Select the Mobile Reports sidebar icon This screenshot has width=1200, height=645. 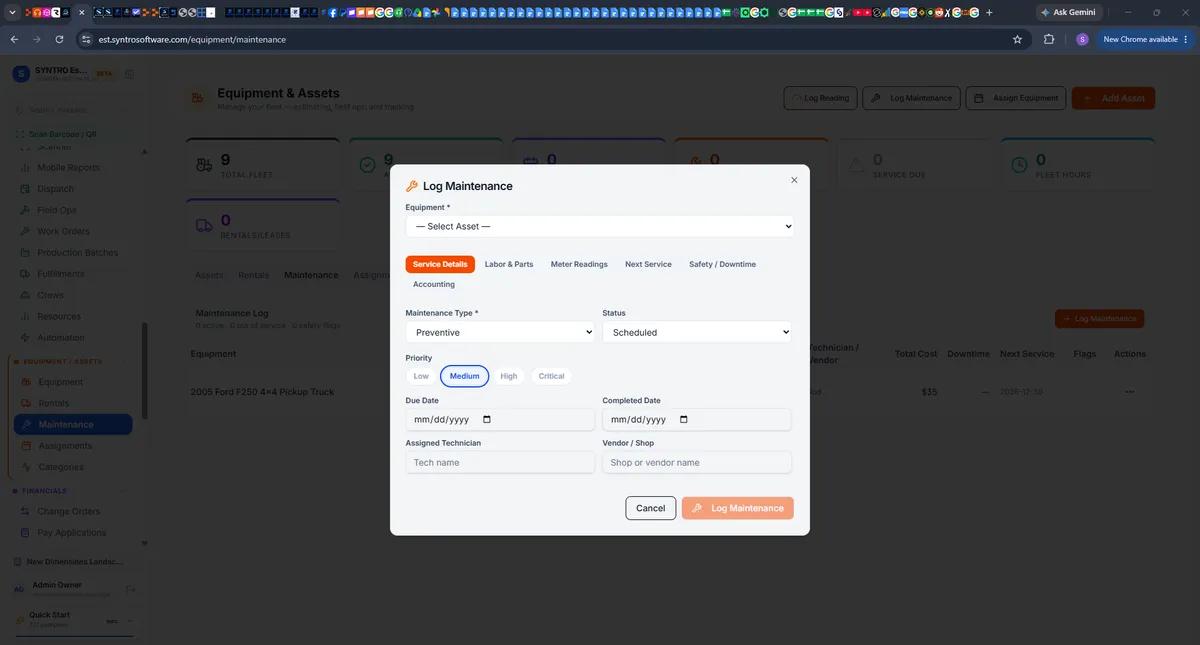(26, 168)
